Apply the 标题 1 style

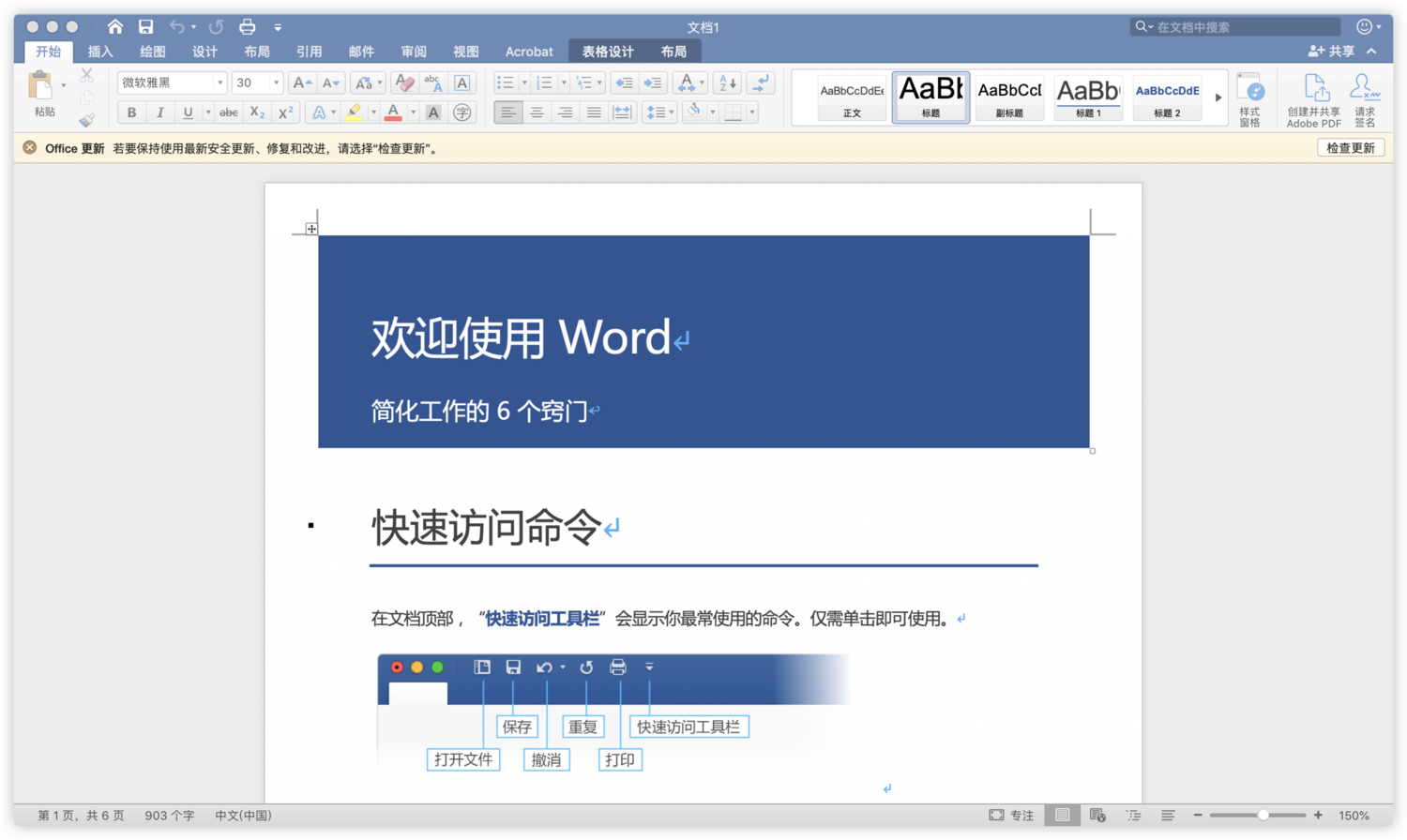[x=1088, y=97]
